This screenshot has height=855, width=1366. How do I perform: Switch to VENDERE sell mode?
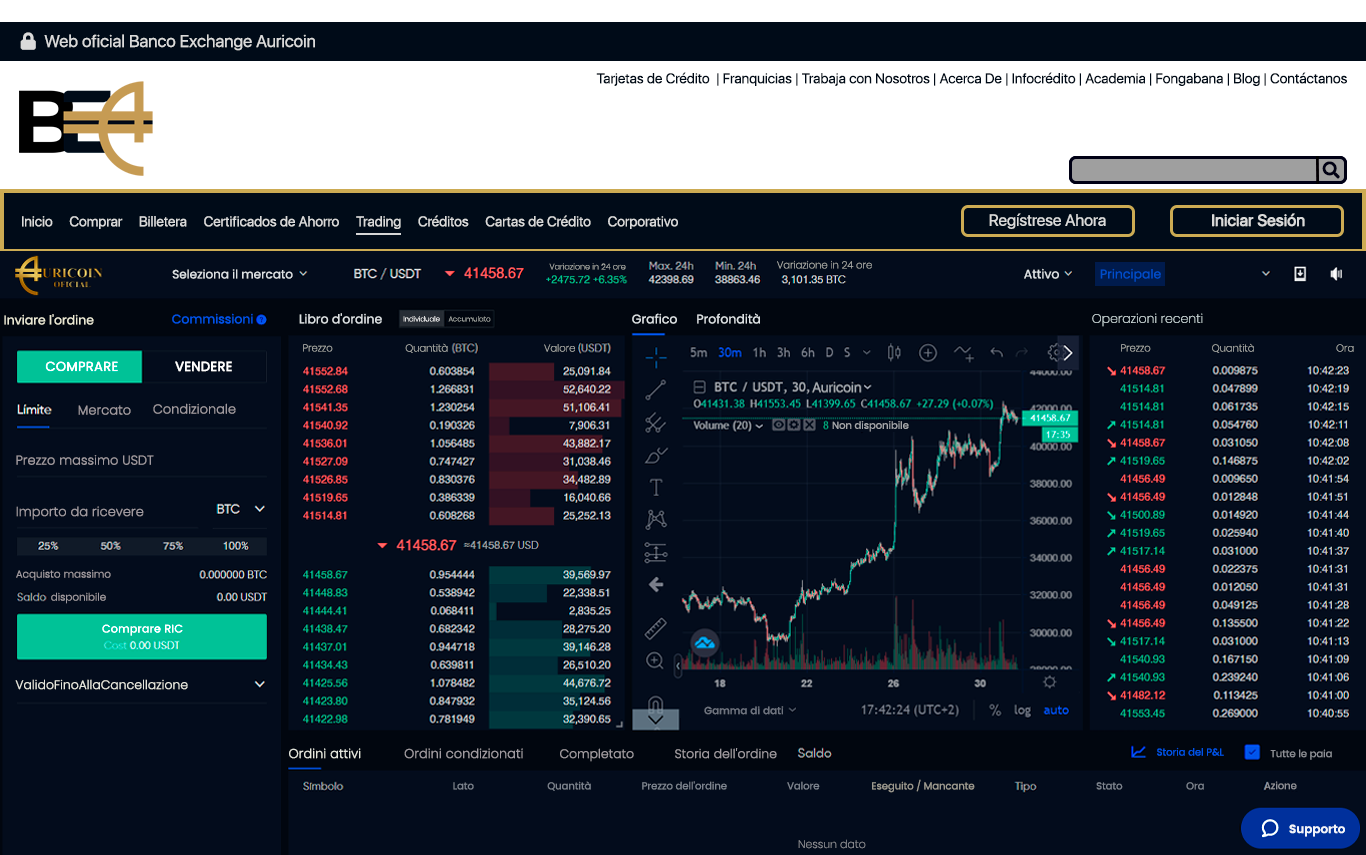tap(204, 367)
